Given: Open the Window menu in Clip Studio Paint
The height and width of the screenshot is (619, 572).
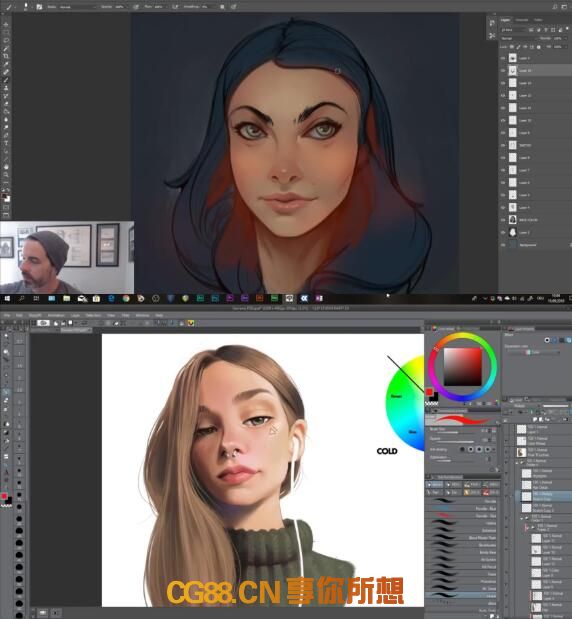Looking at the screenshot, I should (x=143, y=315).
